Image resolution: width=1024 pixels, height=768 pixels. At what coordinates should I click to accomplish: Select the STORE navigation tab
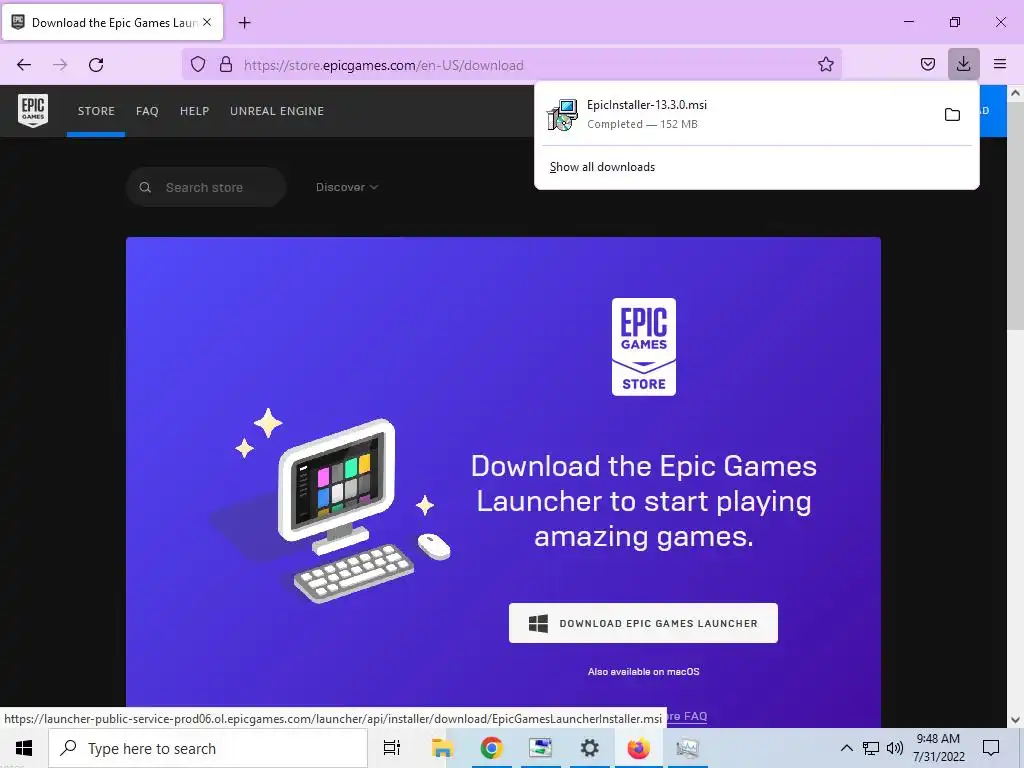(x=96, y=111)
